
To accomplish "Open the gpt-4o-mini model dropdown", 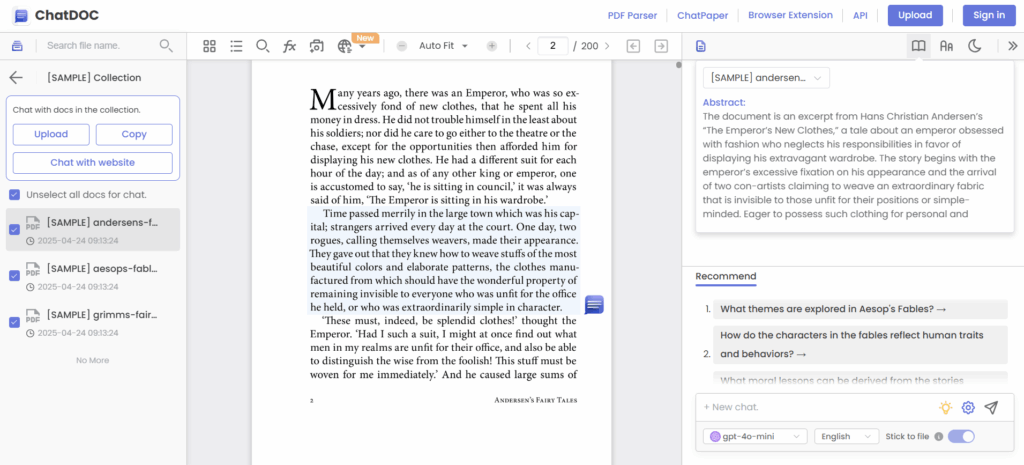I will [x=755, y=436].
